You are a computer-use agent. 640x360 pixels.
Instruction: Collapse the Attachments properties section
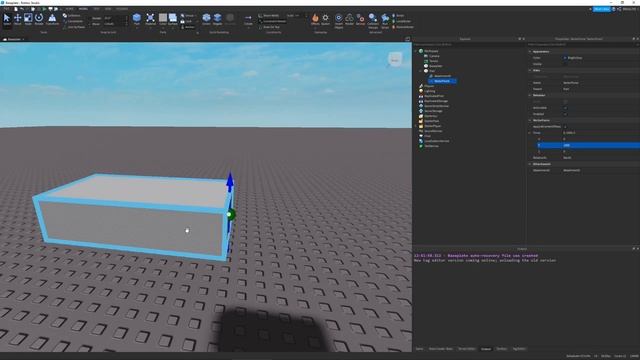(530, 164)
